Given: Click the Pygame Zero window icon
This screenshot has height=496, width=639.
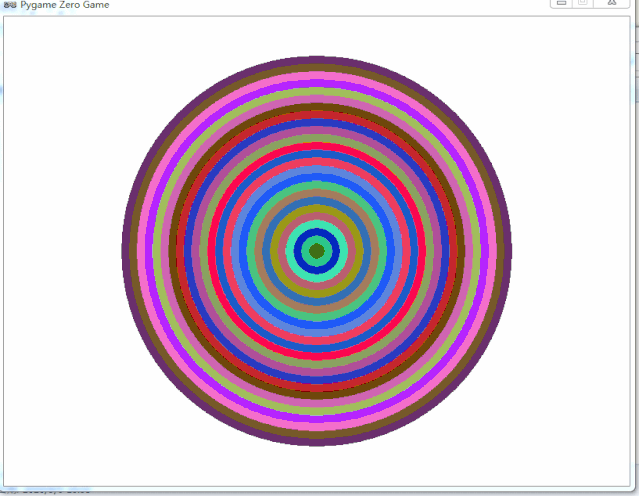Looking at the screenshot, I should [x=10, y=5].
